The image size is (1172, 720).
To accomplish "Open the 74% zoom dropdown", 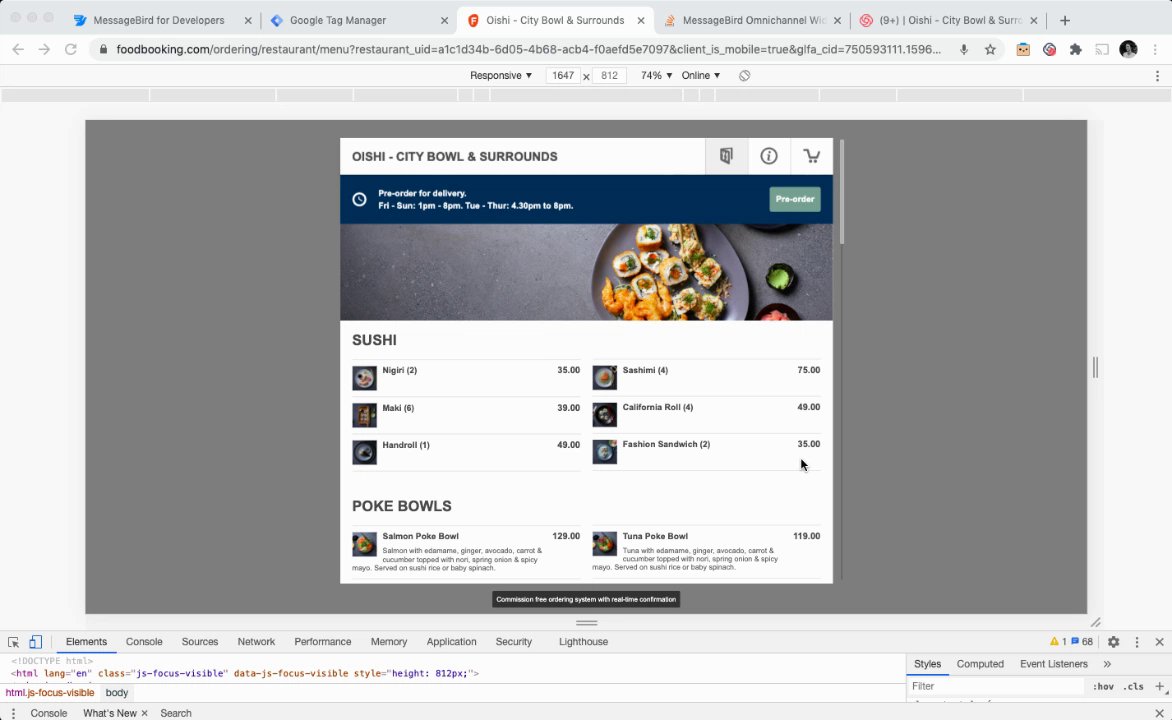I will (x=656, y=76).
